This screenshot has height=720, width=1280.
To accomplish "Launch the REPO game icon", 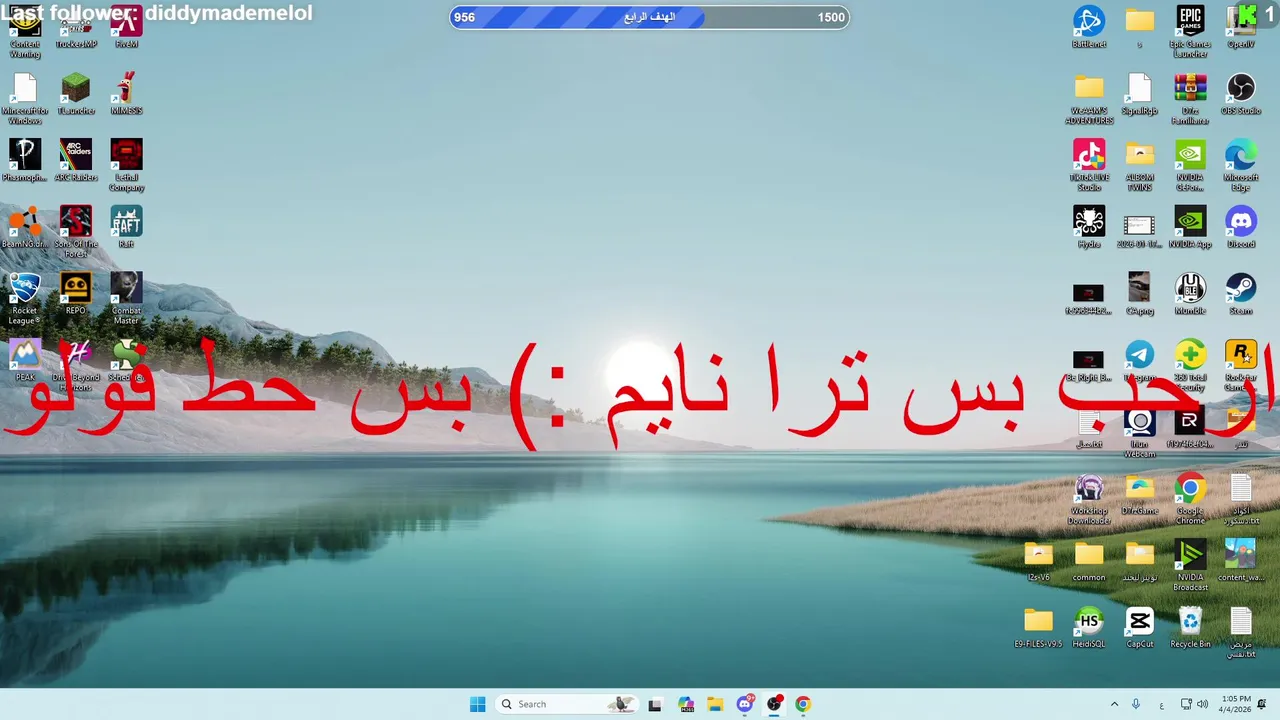I will pos(75,294).
